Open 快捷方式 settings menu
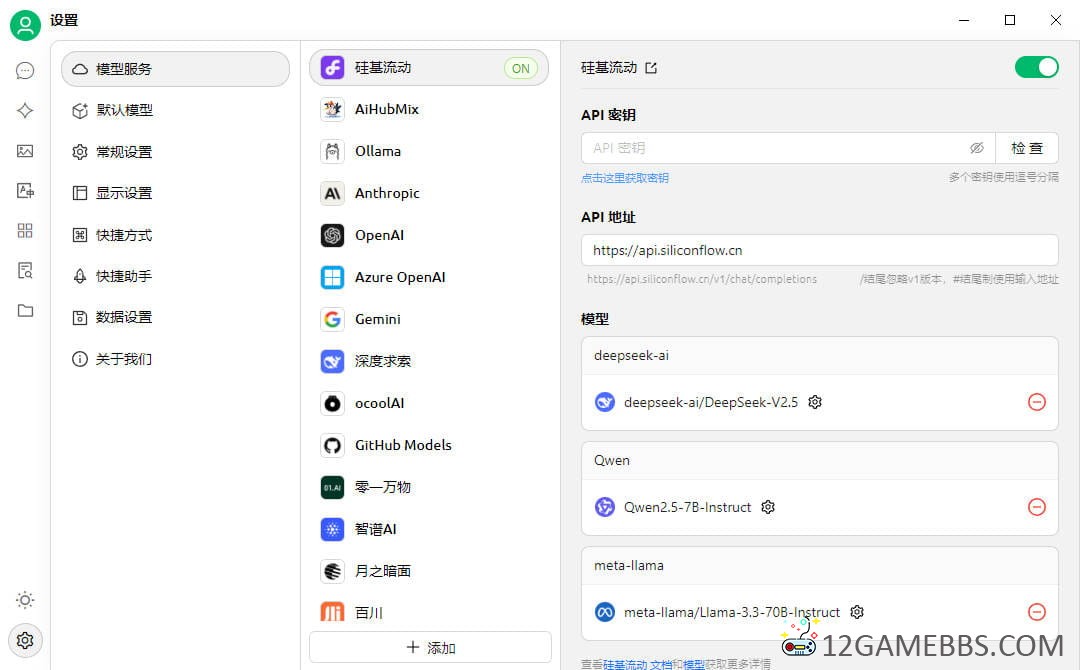The width and height of the screenshot is (1080, 670). 176,235
